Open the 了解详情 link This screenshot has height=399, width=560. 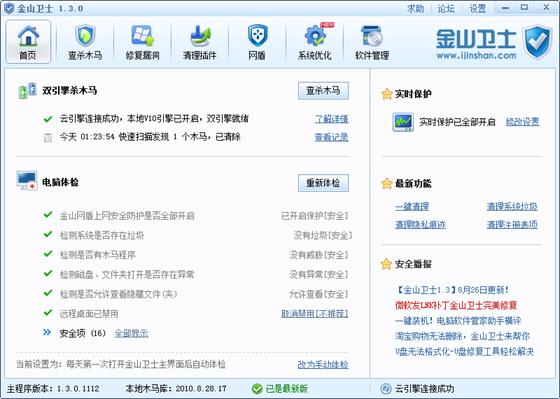point(331,119)
